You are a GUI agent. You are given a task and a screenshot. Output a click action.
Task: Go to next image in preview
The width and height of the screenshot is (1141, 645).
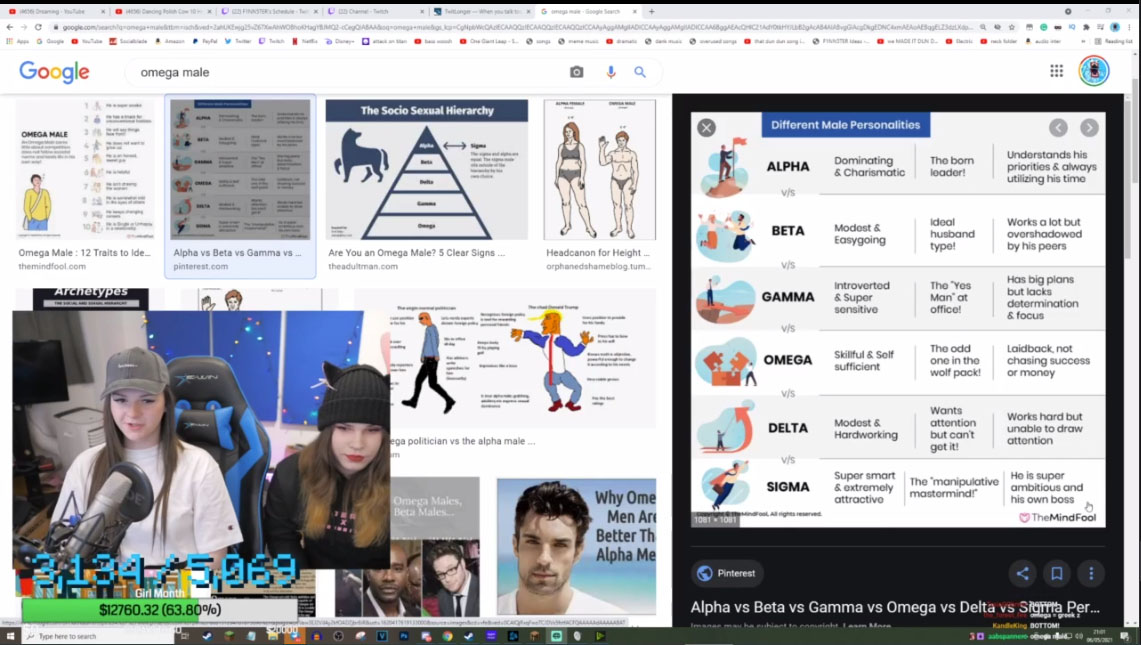click(x=1089, y=128)
